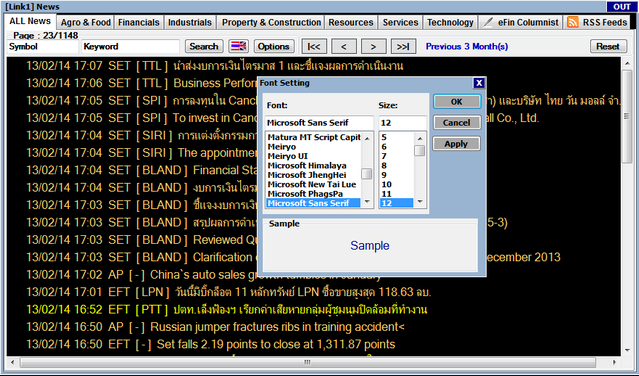Image resolution: width=639 pixels, height=376 pixels.
Task: Select font size 8
Action: (x=397, y=165)
